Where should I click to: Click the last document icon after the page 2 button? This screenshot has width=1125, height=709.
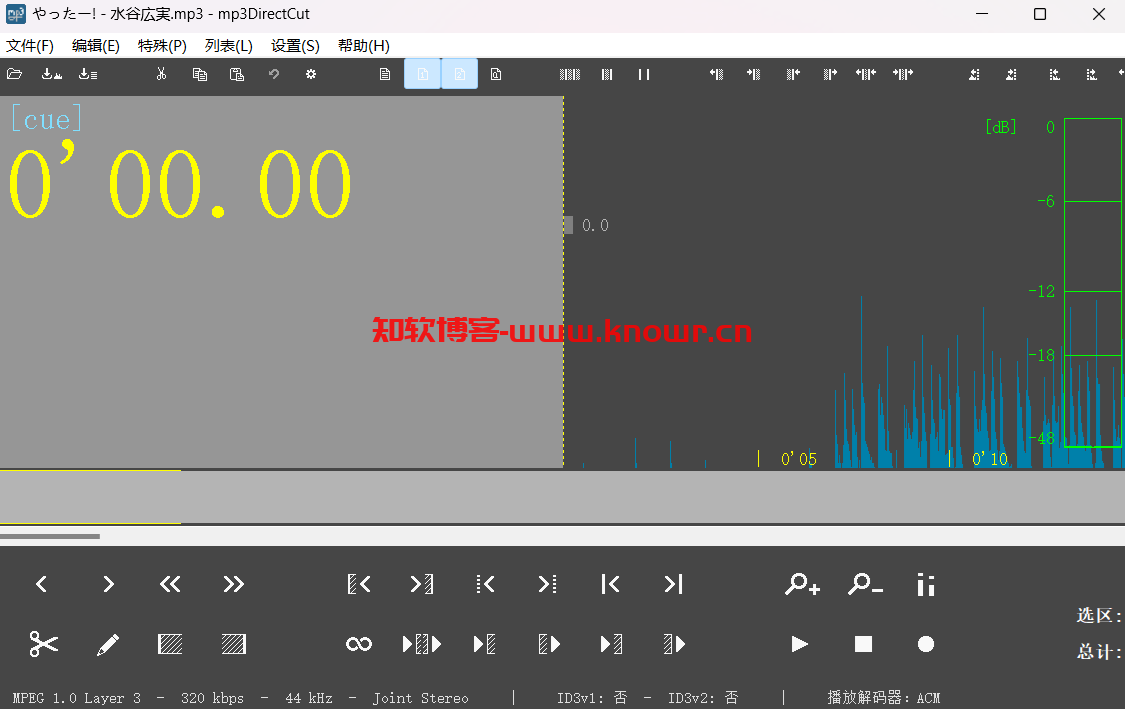(x=496, y=74)
